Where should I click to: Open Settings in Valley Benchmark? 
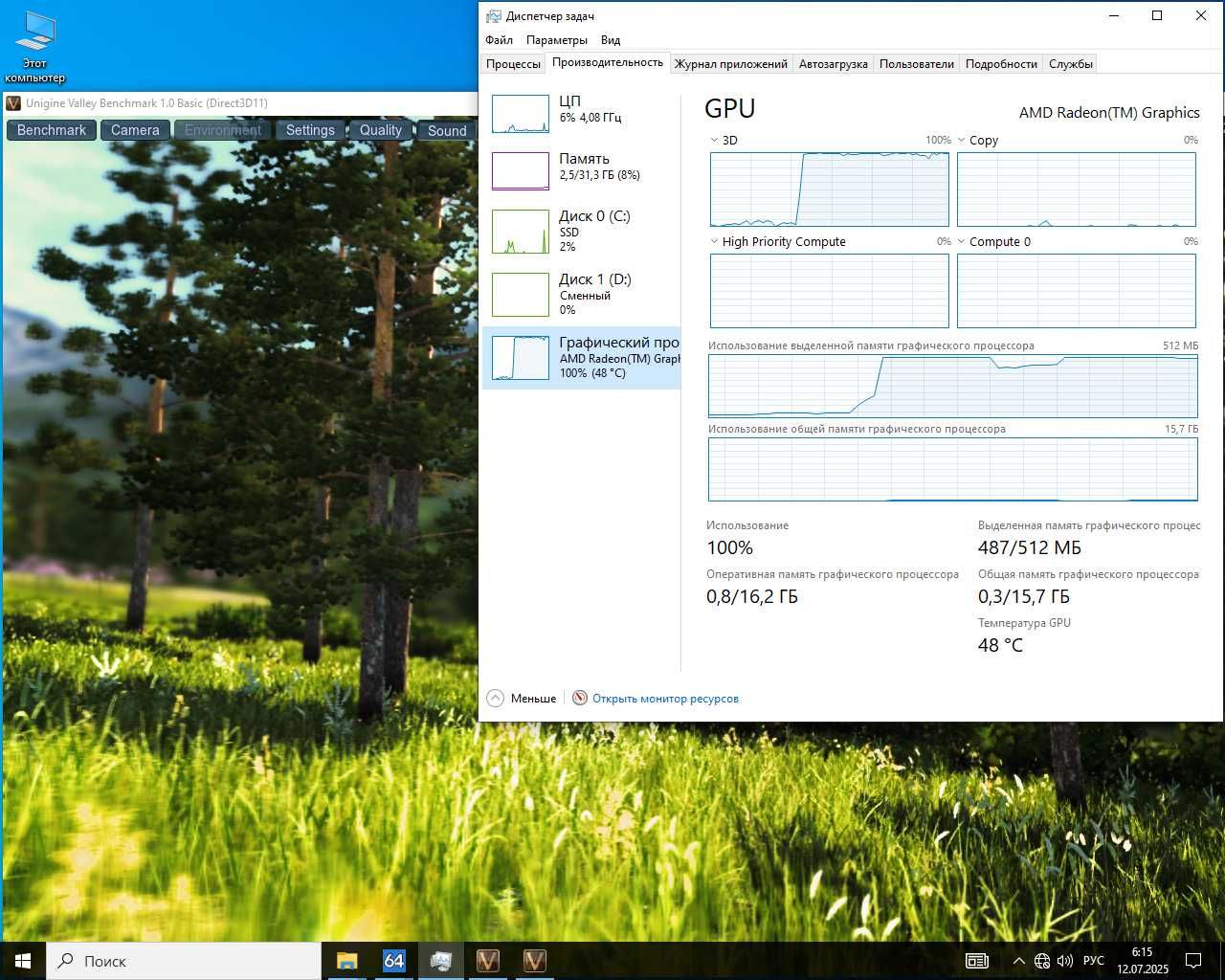(x=310, y=130)
